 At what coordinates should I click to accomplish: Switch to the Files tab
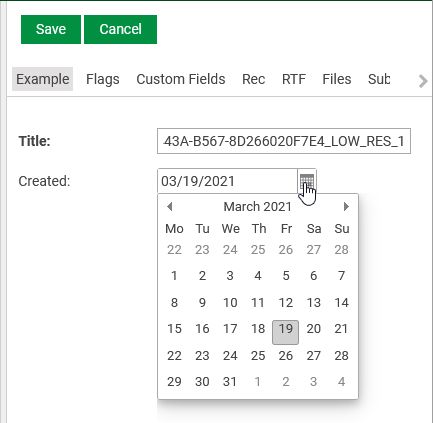337,79
